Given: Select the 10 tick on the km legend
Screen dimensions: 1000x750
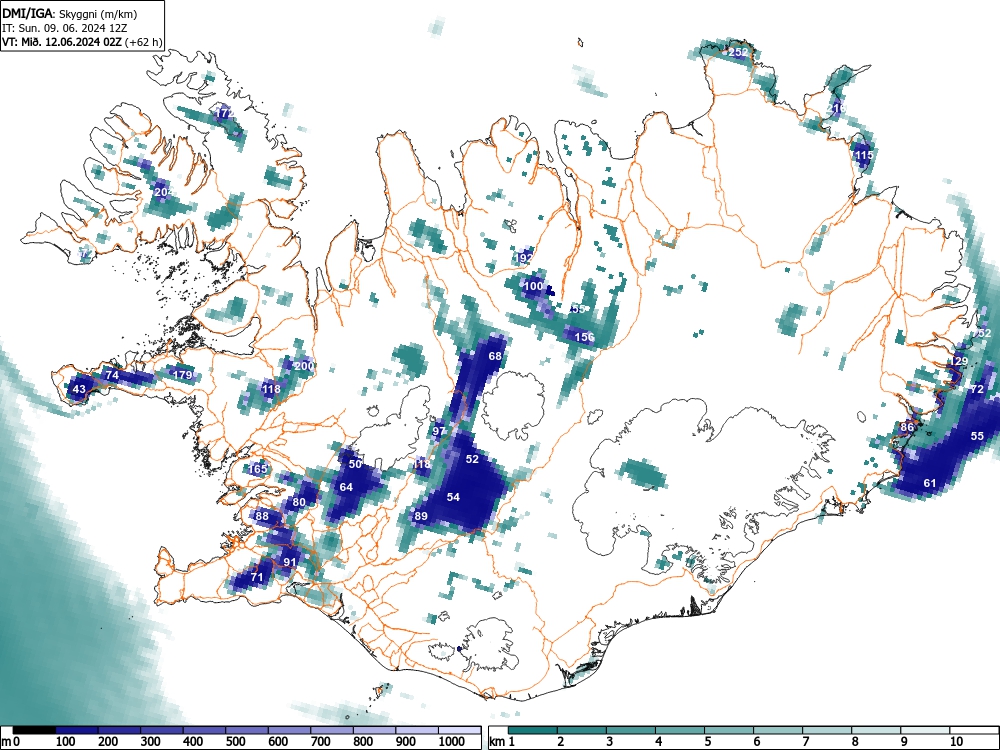Looking at the screenshot, I should [956, 742].
